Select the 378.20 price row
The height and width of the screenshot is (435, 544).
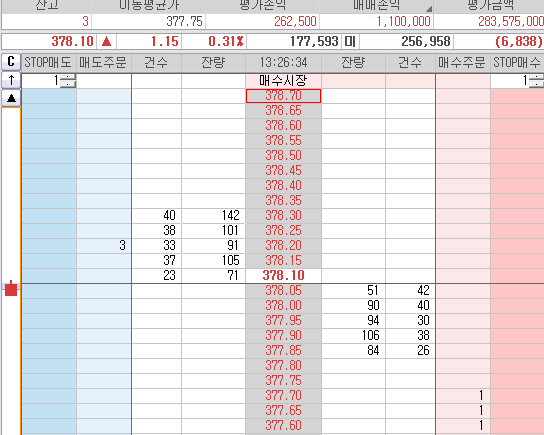[x=283, y=246]
